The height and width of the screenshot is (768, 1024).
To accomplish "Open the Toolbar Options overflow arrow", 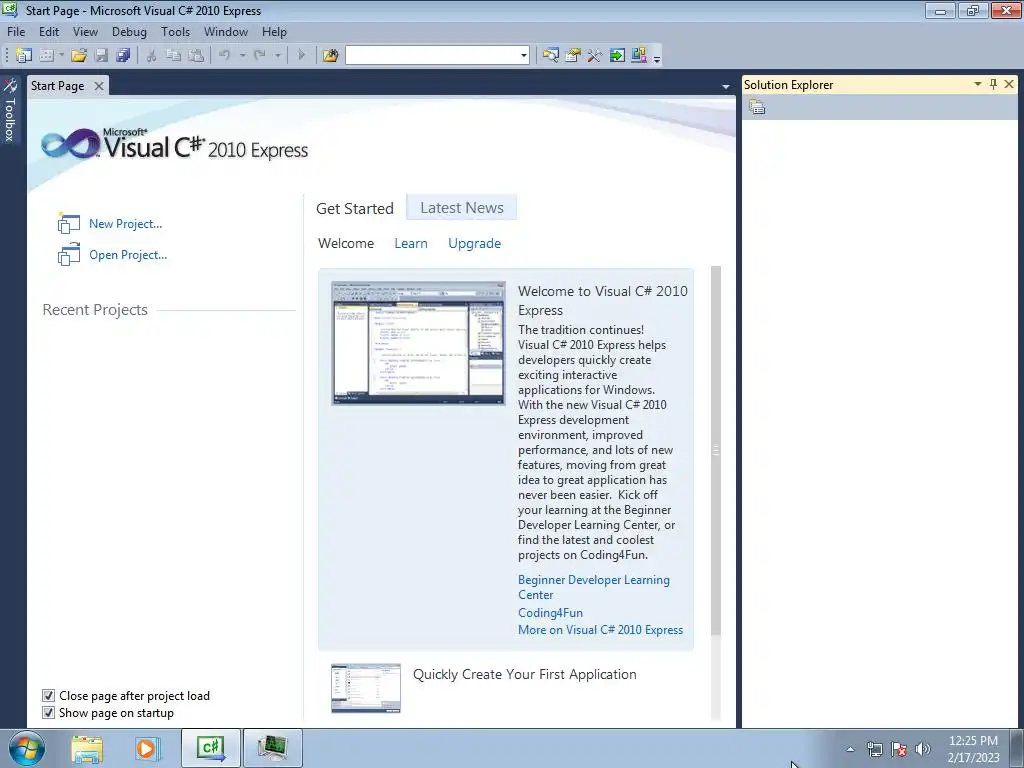I will coord(657,57).
